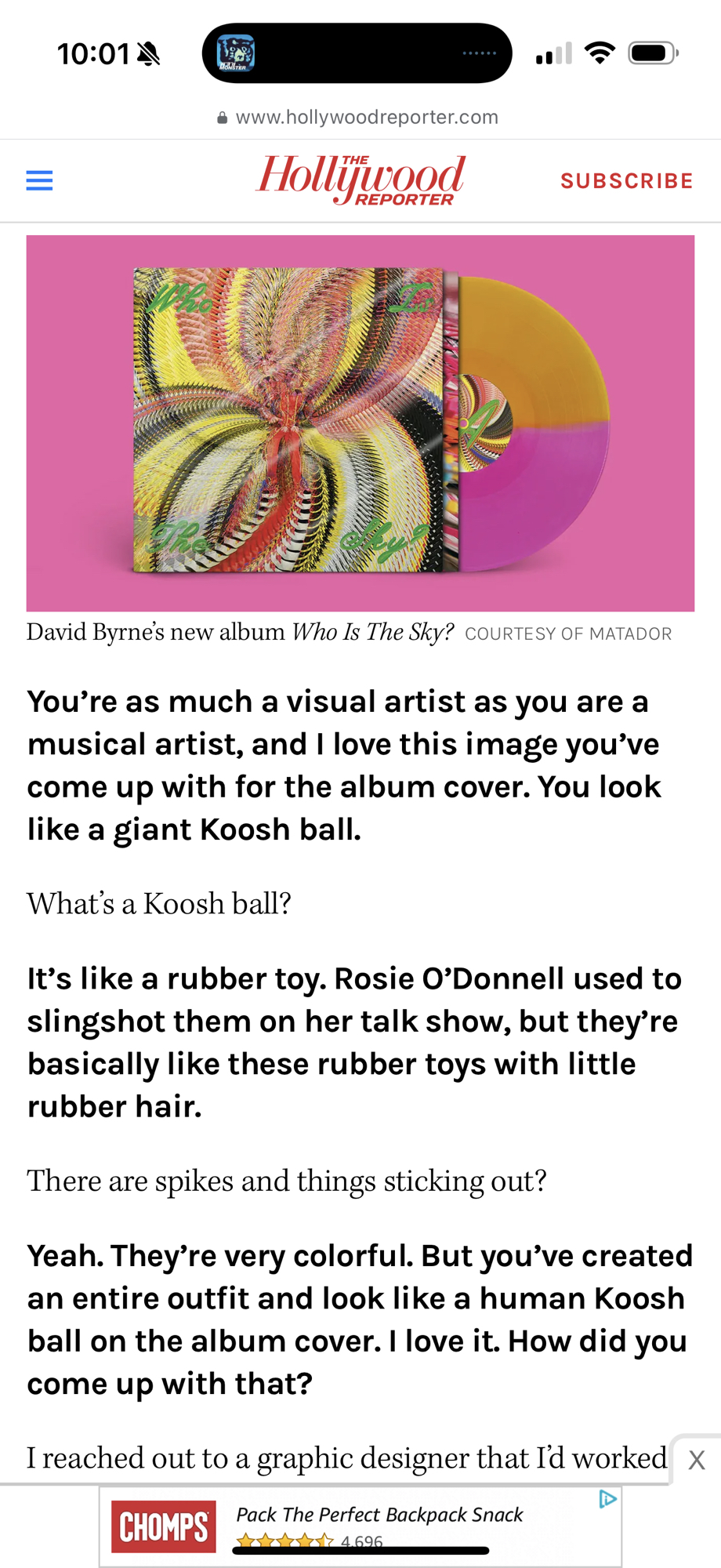
Task: Tap the lock icon beside the URL
Action: coord(223,118)
